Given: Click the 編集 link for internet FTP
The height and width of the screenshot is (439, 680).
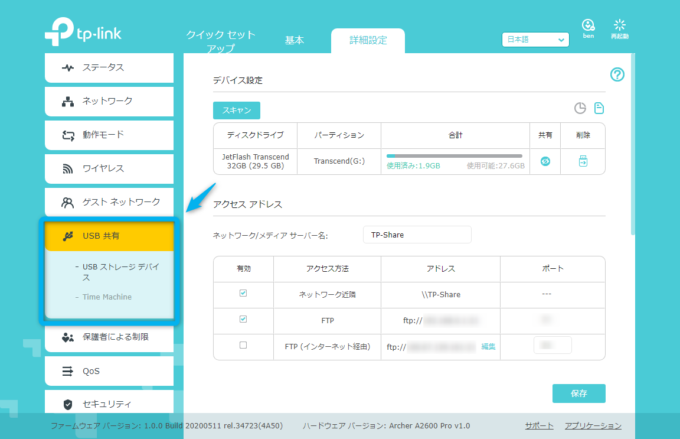Looking at the screenshot, I should (488, 347).
